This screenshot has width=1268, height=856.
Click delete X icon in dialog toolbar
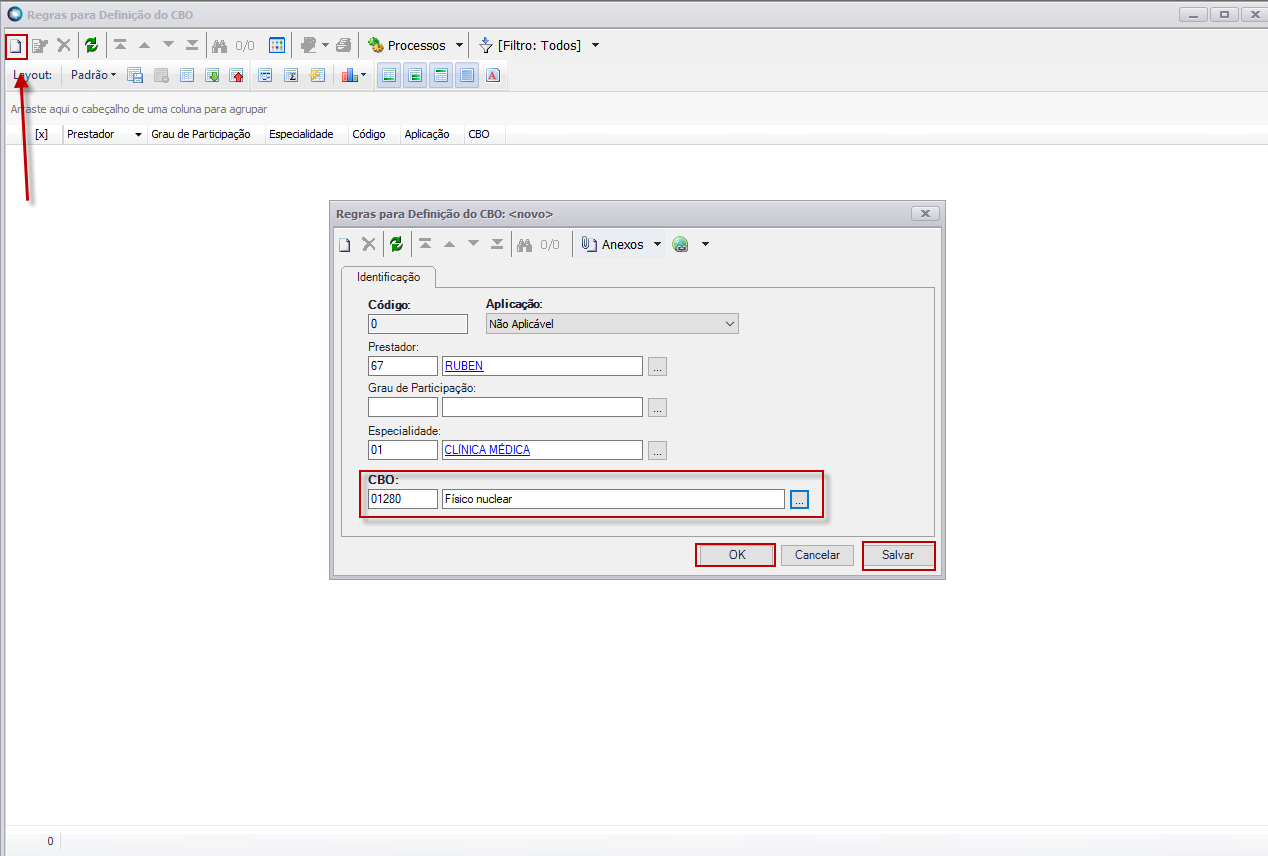pyautogui.click(x=368, y=245)
